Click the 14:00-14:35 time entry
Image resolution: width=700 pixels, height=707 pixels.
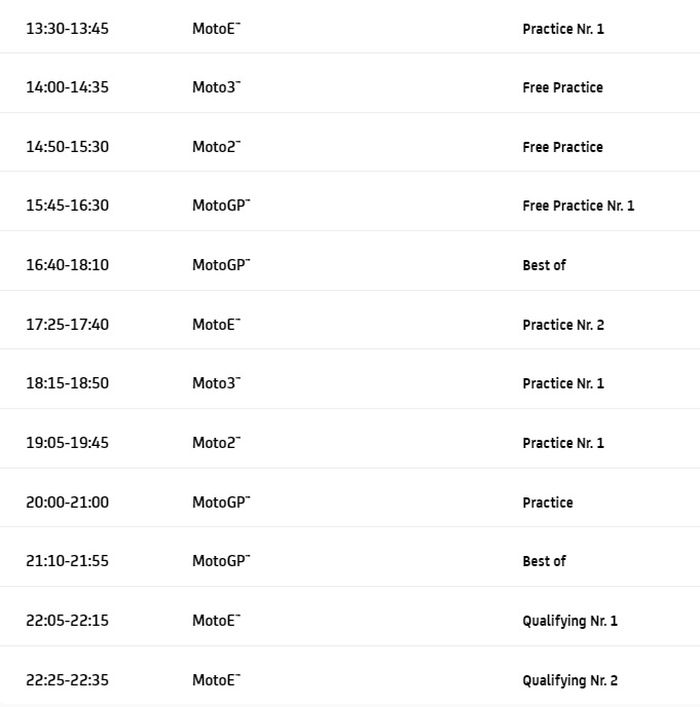click(x=67, y=87)
